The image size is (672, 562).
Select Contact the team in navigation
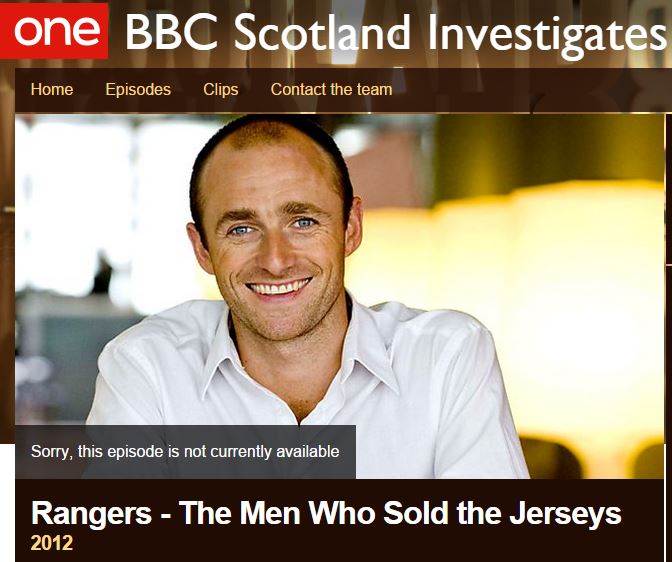click(331, 90)
